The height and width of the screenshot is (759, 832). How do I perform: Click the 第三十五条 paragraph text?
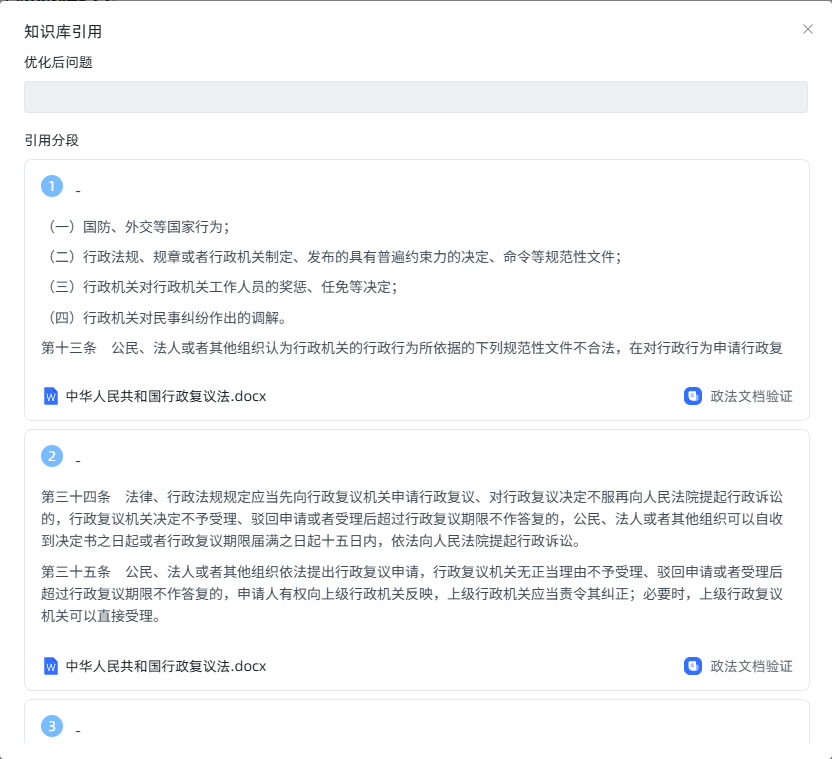pos(412,594)
